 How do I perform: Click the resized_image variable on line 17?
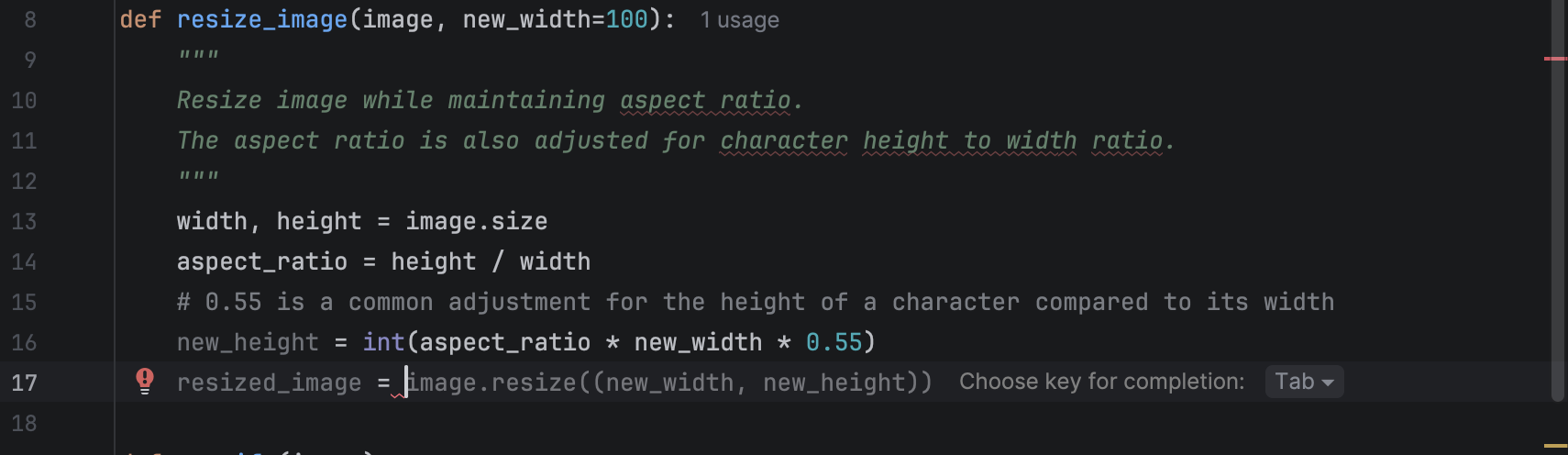[x=269, y=383]
